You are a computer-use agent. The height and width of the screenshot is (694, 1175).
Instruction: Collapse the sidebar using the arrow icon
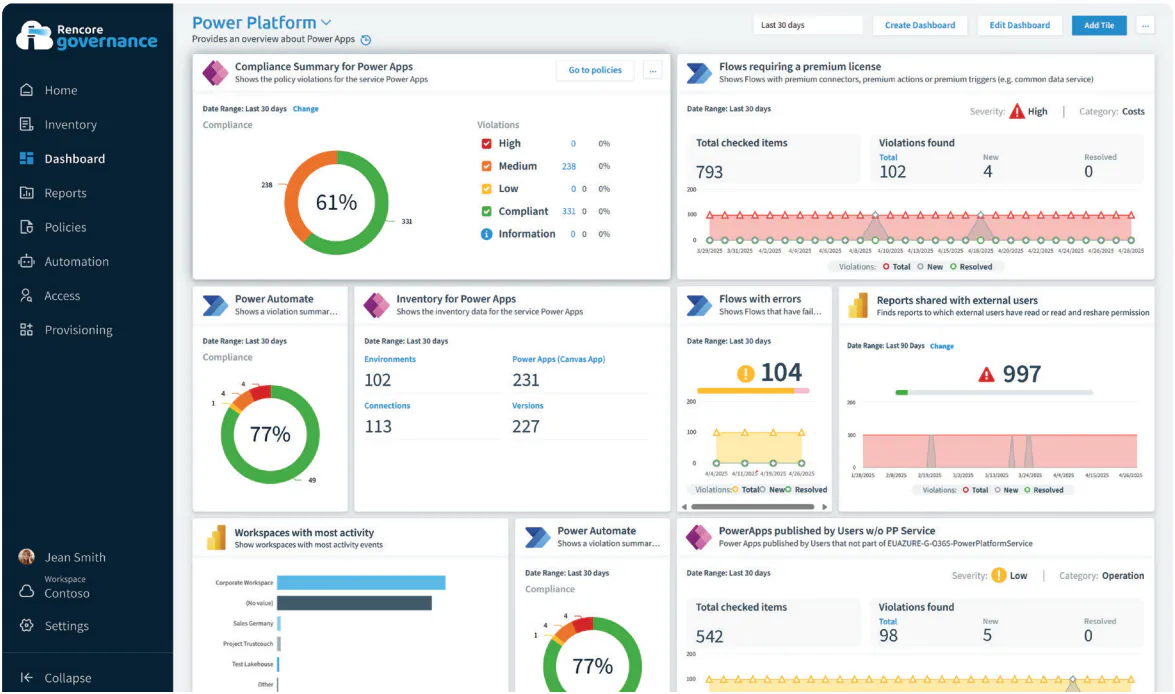[x=26, y=678]
